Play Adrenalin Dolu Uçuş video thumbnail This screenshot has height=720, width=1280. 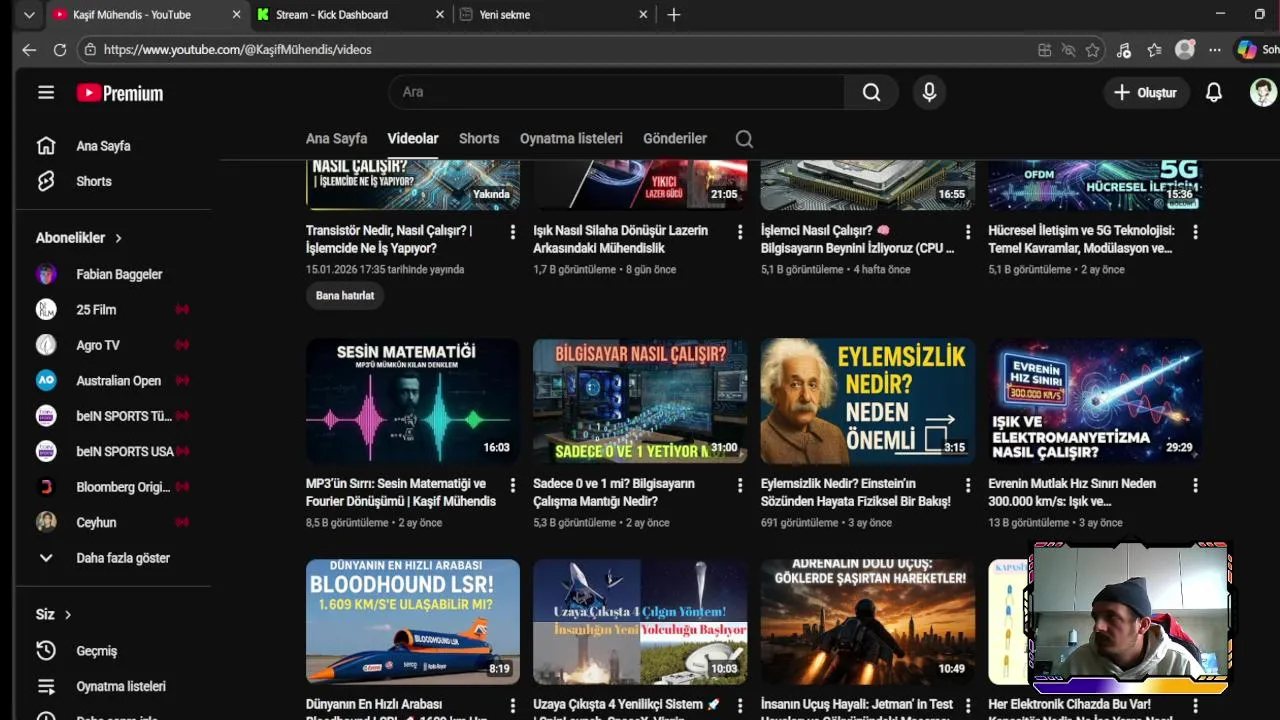(868, 621)
